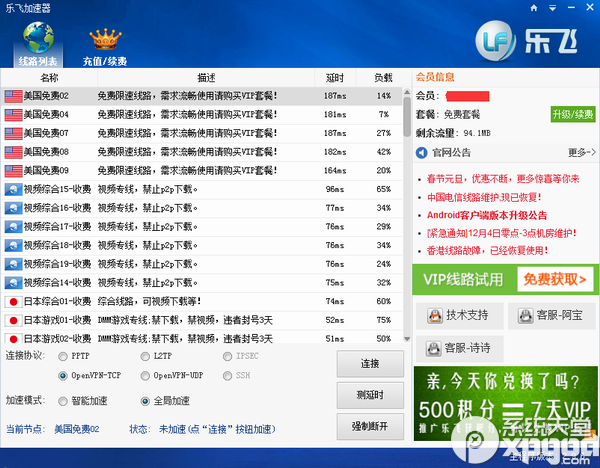The image size is (600, 468).
Task: Click the scrollbar down arrow of line list
Action: 407,339
